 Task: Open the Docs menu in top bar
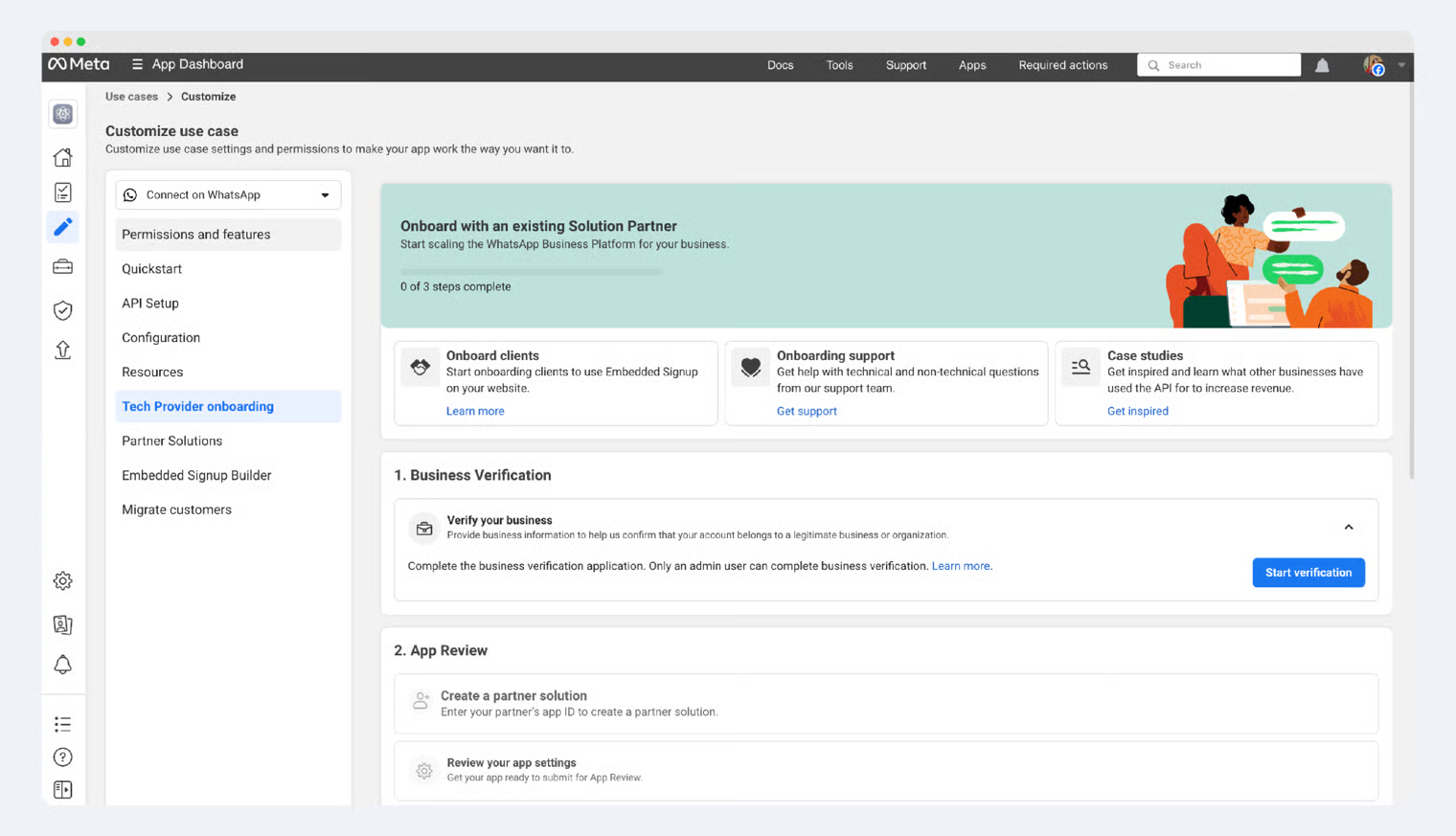(x=780, y=65)
